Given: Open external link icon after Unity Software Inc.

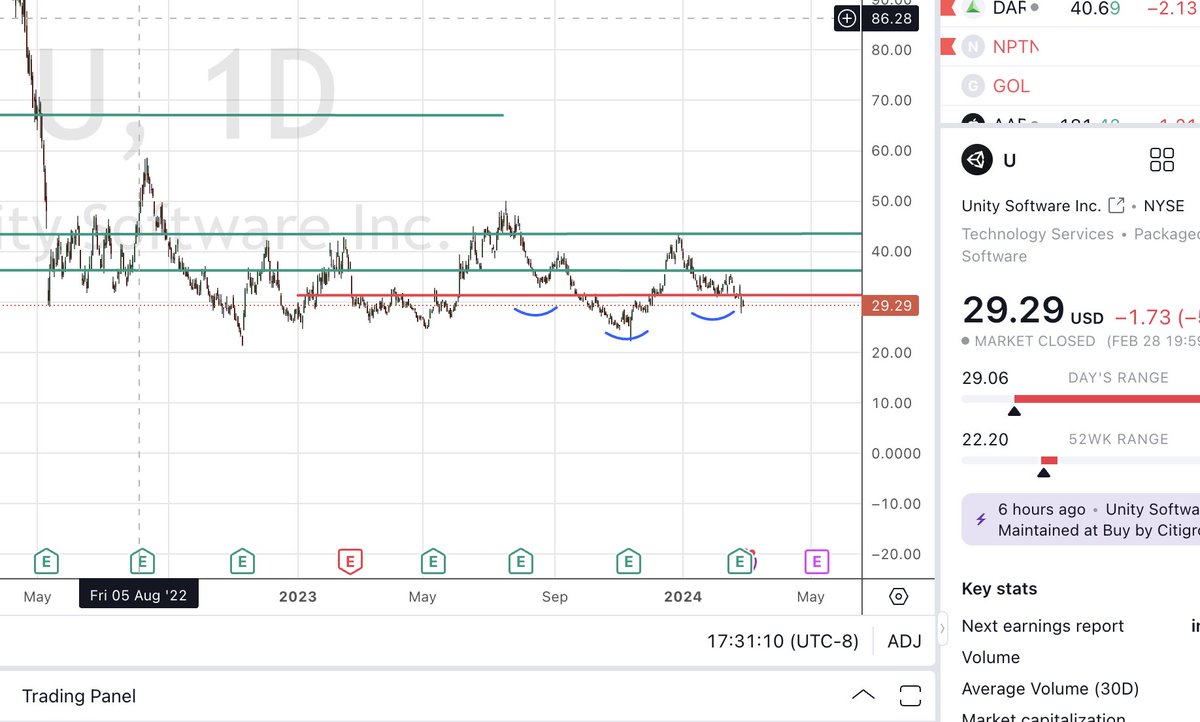Looking at the screenshot, I should click(1117, 206).
